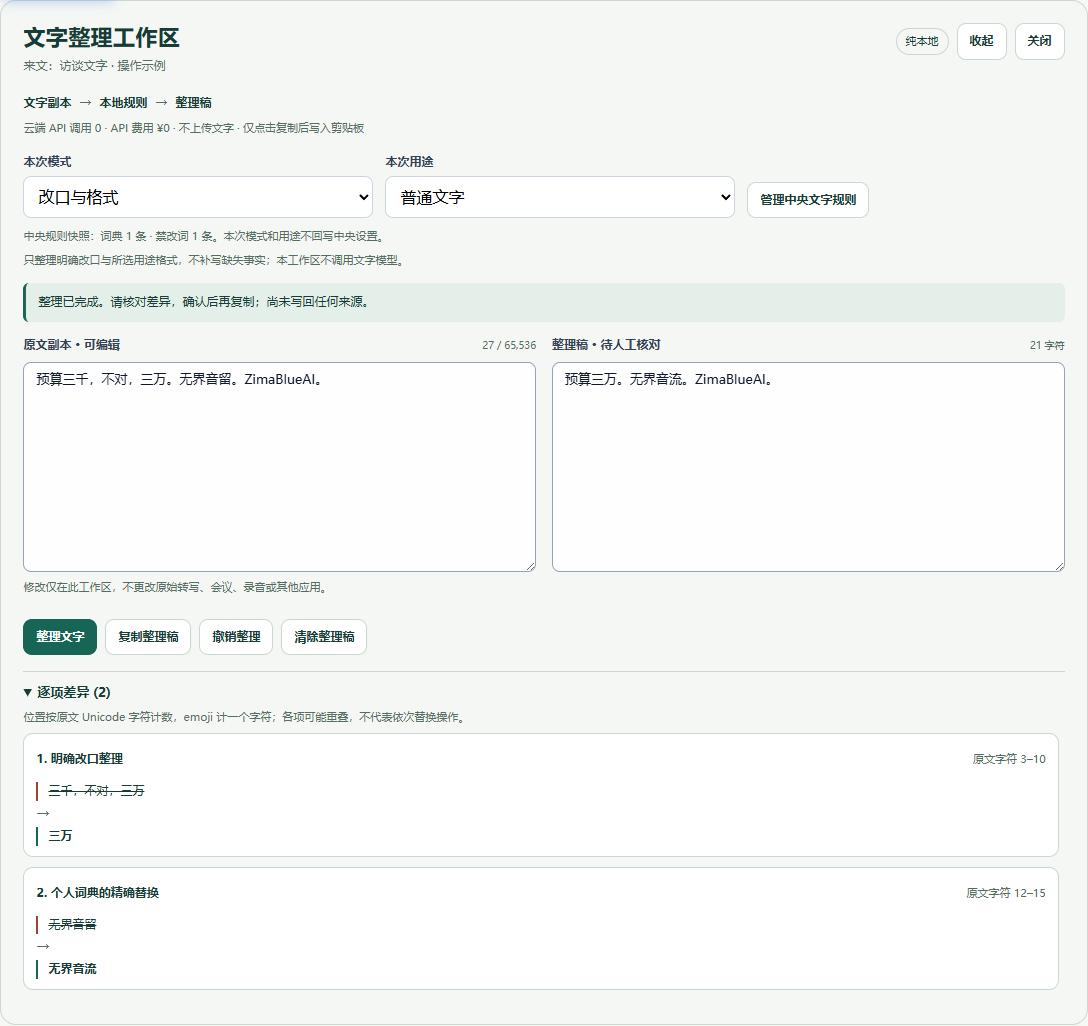Click the 整理已完成 status banner
The width and height of the screenshot is (1088, 1026).
544,302
